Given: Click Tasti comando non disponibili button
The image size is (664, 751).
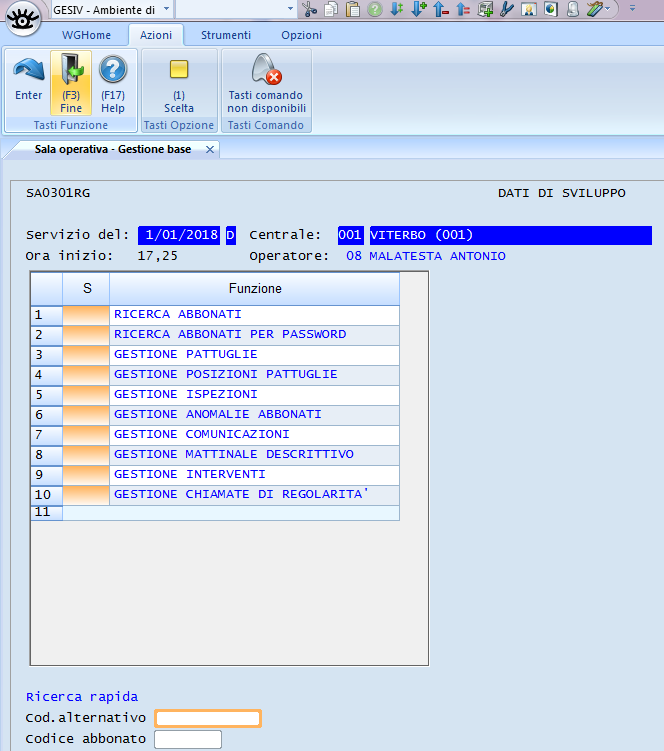Looking at the screenshot, I should [x=266, y=82].
